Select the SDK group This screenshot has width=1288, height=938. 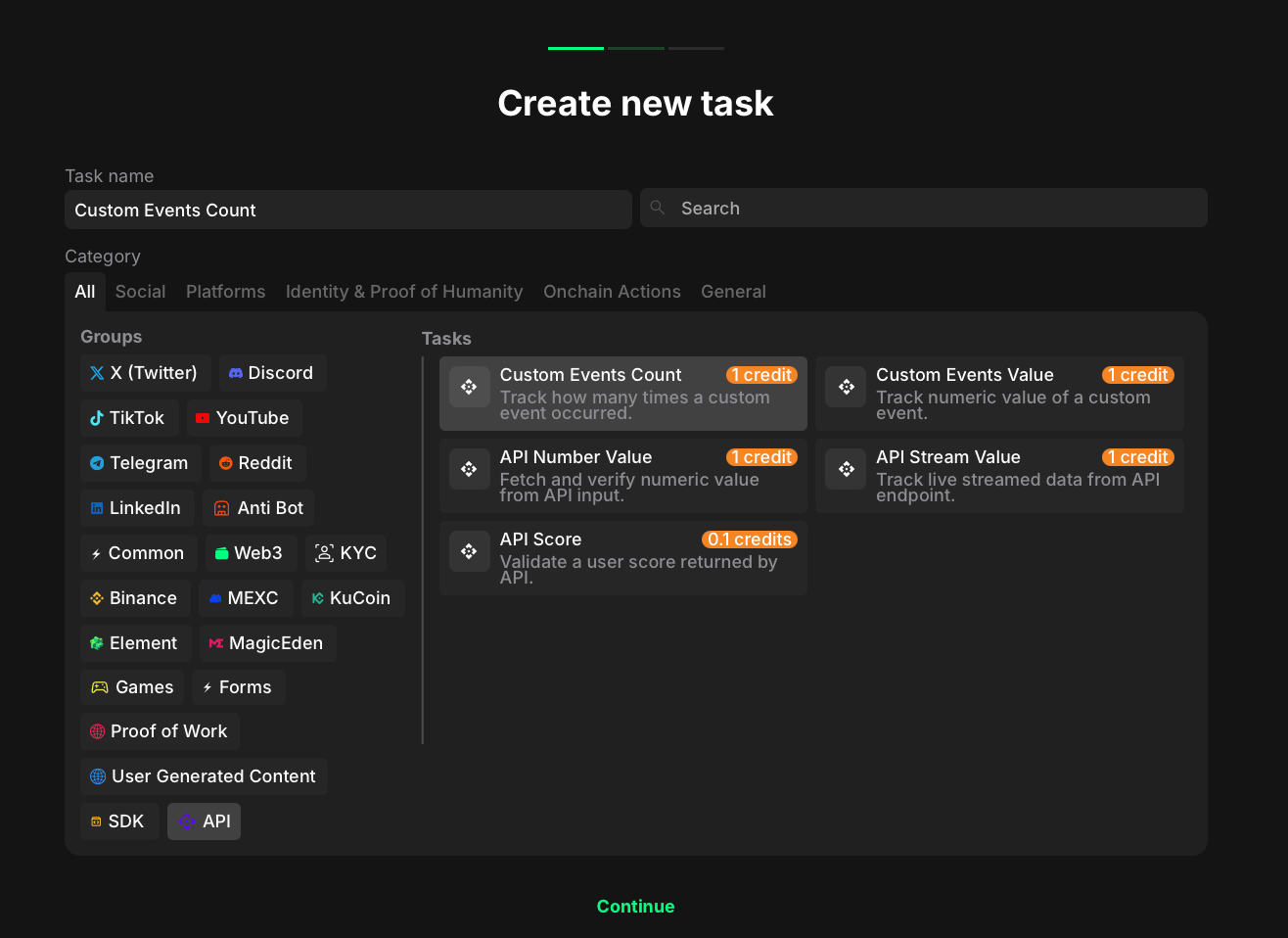(119, 821)
